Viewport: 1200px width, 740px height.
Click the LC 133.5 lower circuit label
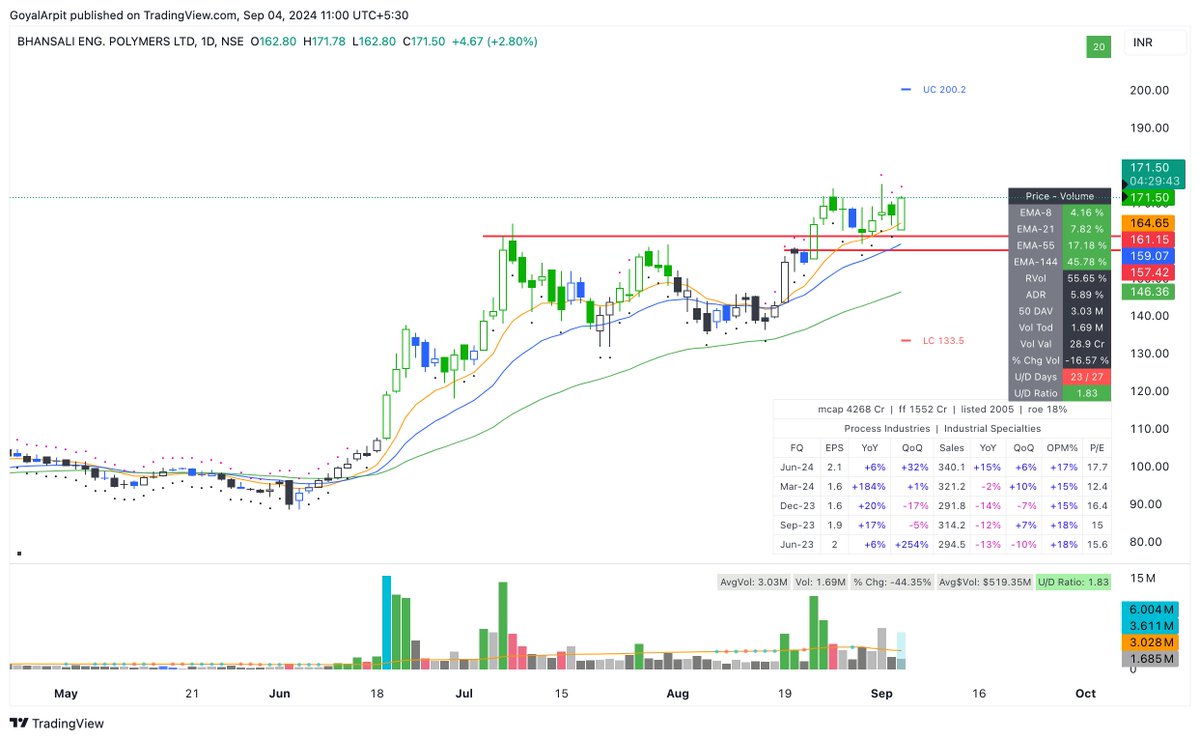[x=943, y=341]
